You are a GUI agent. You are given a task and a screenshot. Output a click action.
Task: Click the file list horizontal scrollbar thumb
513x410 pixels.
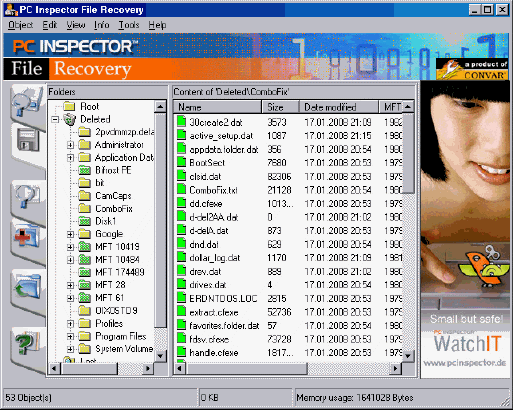point(247,368)
